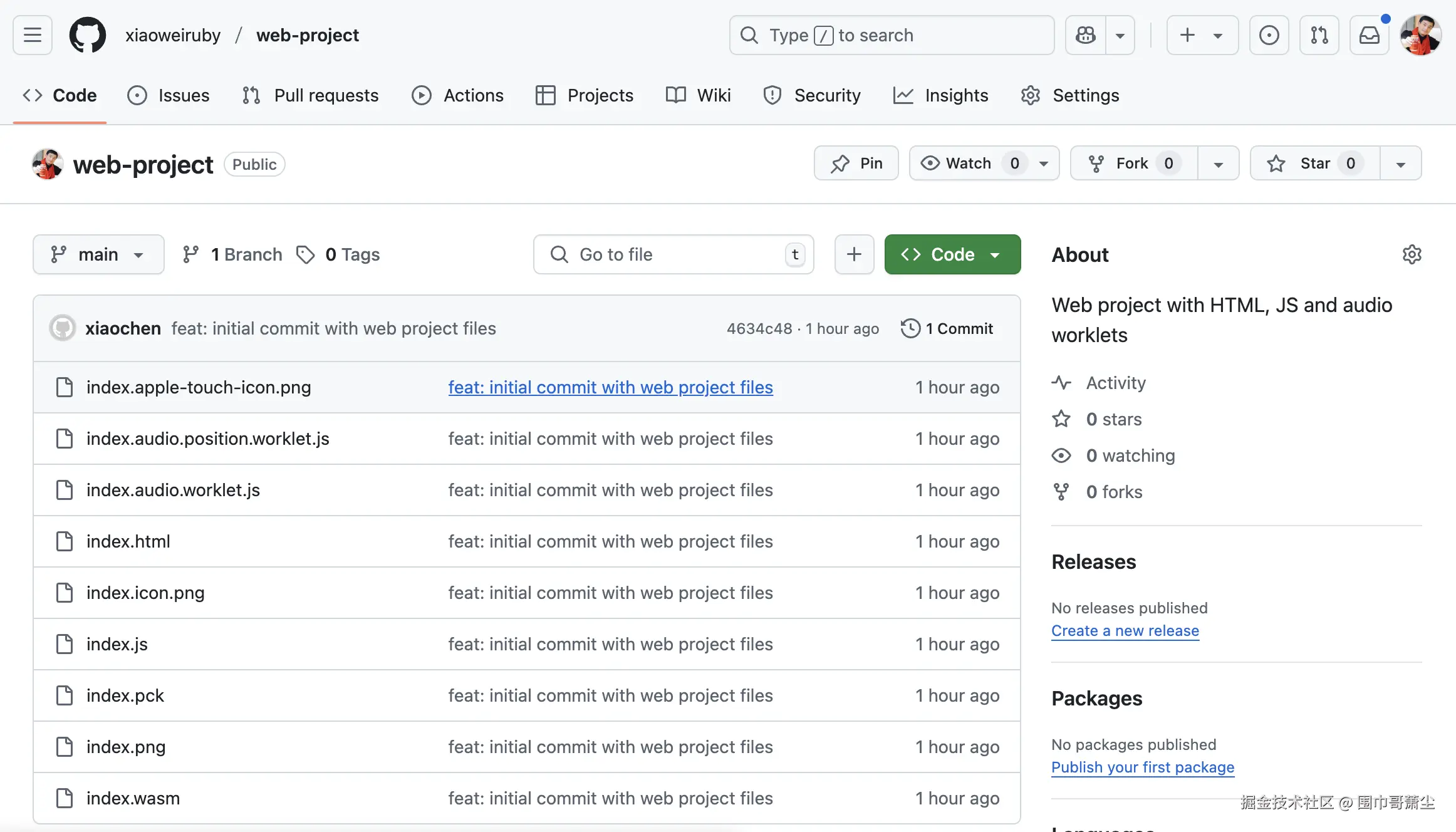Toggle Watch on this repository
The image size is (1456, 832).
[x=970, y=164]
